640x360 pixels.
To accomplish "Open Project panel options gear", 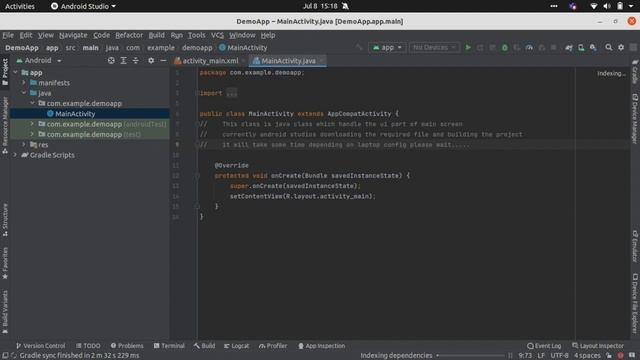I will [x=151, y=60].
